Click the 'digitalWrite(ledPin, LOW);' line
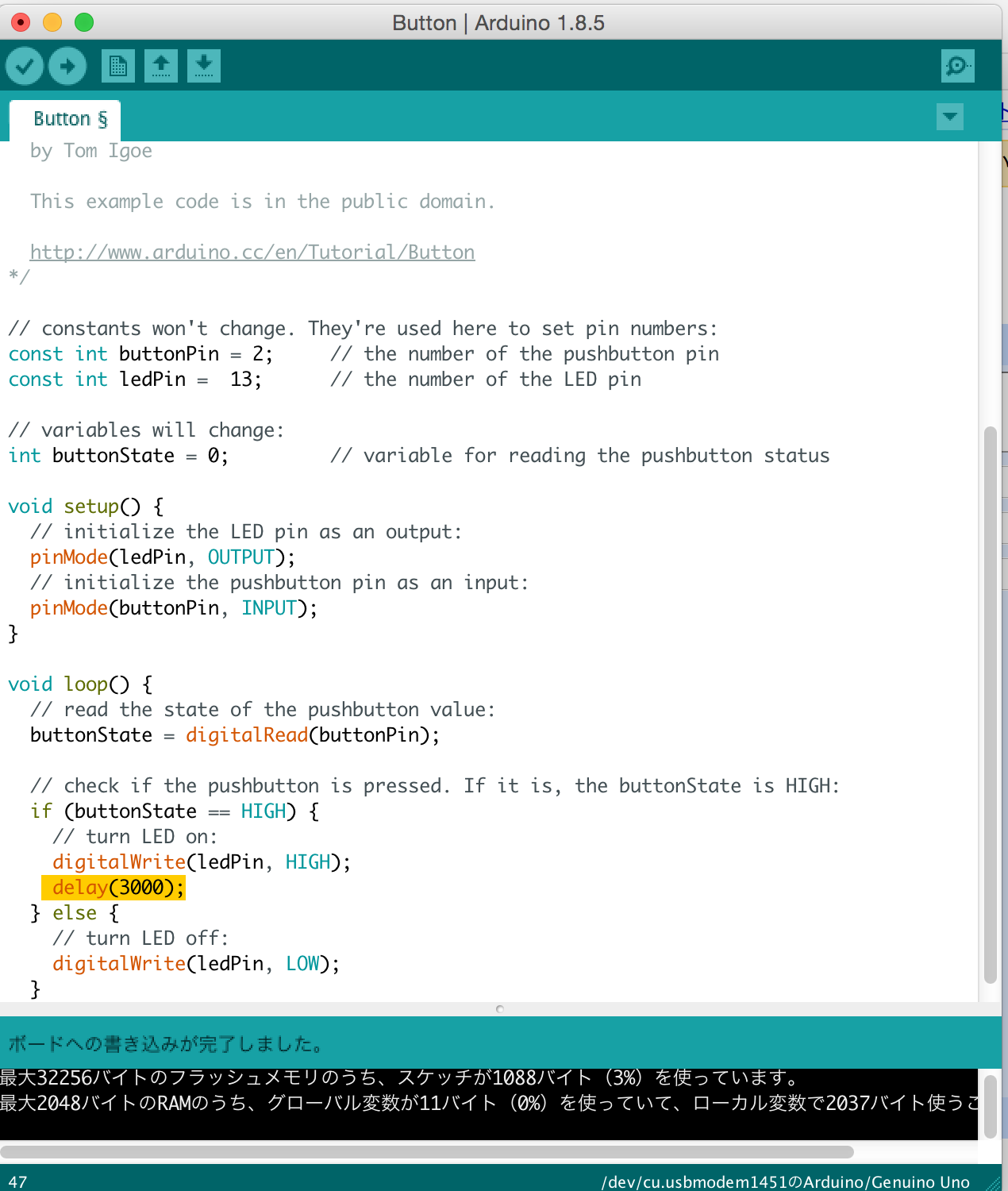This screenshot has height=1191, width=1008. (x=196, y=964)
